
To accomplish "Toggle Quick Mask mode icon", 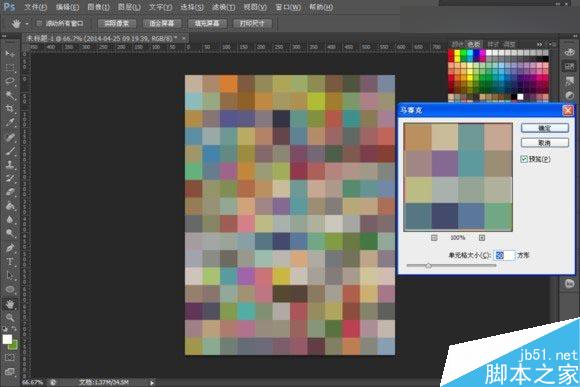I will coord(10,358).
